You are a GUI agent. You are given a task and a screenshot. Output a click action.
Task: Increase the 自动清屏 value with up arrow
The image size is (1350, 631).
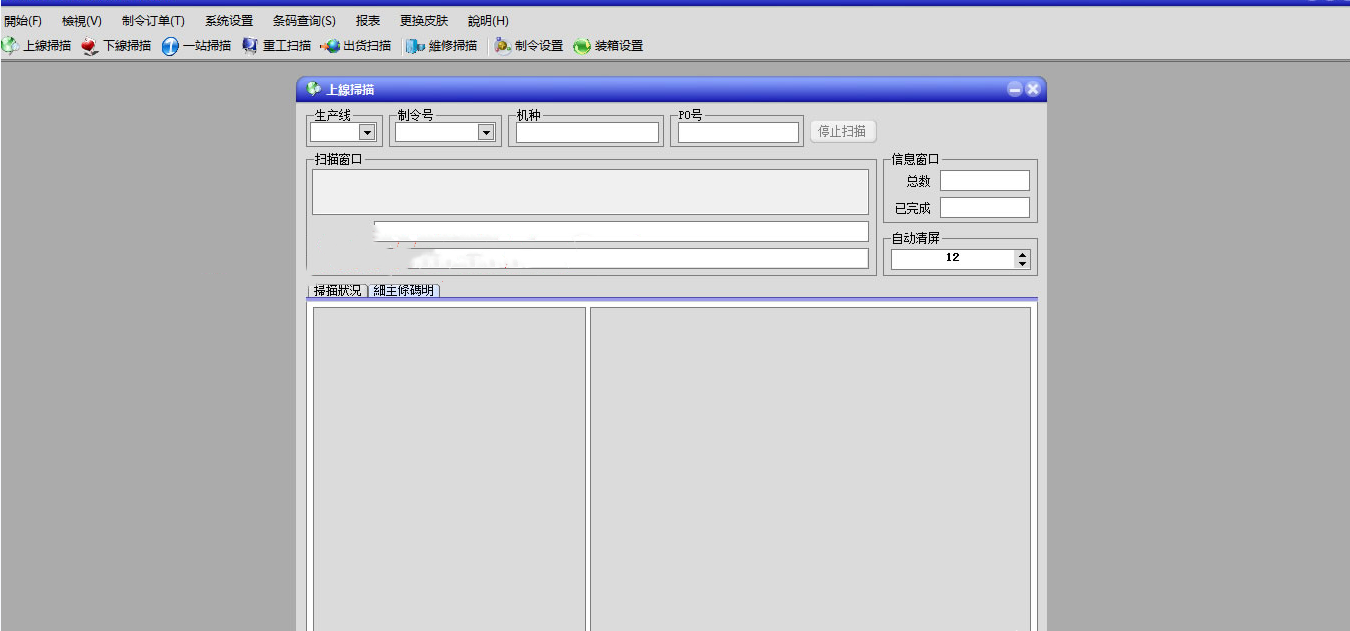pos(1022,254)
